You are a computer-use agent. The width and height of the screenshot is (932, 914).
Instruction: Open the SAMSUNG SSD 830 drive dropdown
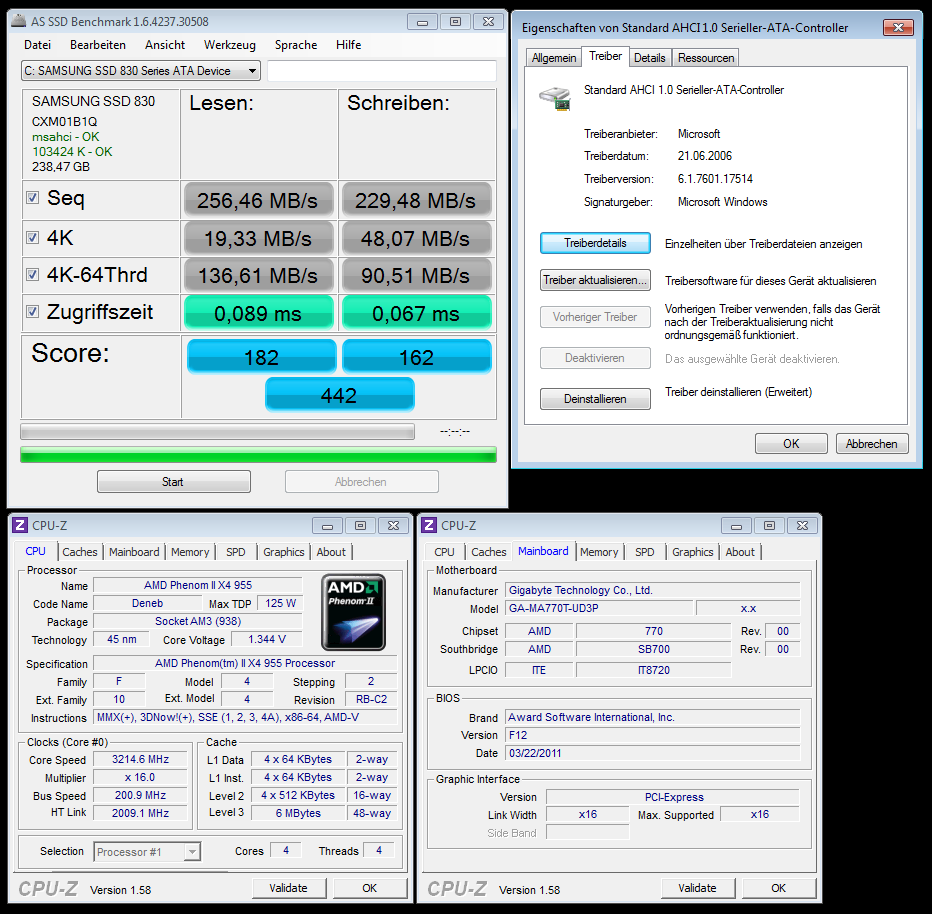(141, 71)
